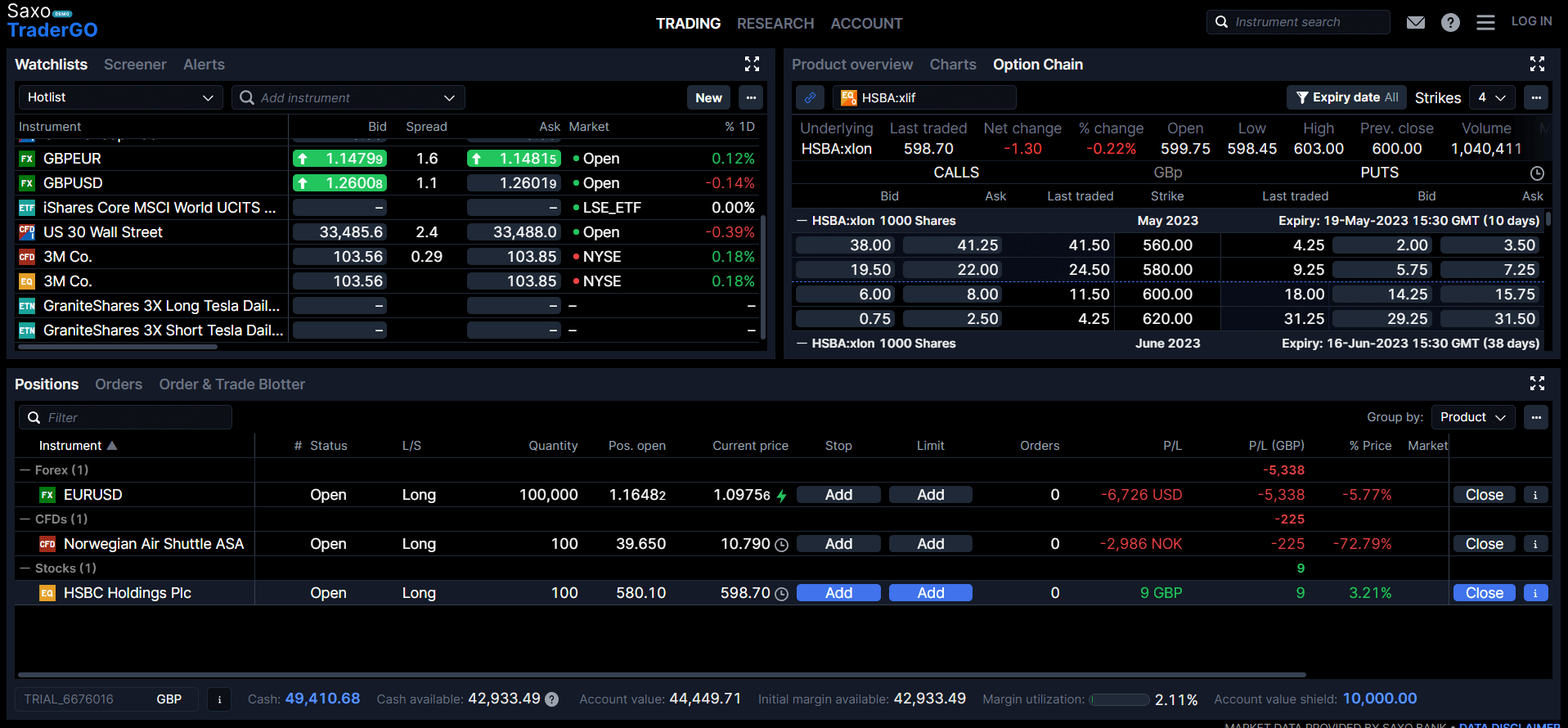Click the info icon in HSBC Holdings row
The width and height of the screenshot is (1568, 728).
click(x=1535, y=593)
